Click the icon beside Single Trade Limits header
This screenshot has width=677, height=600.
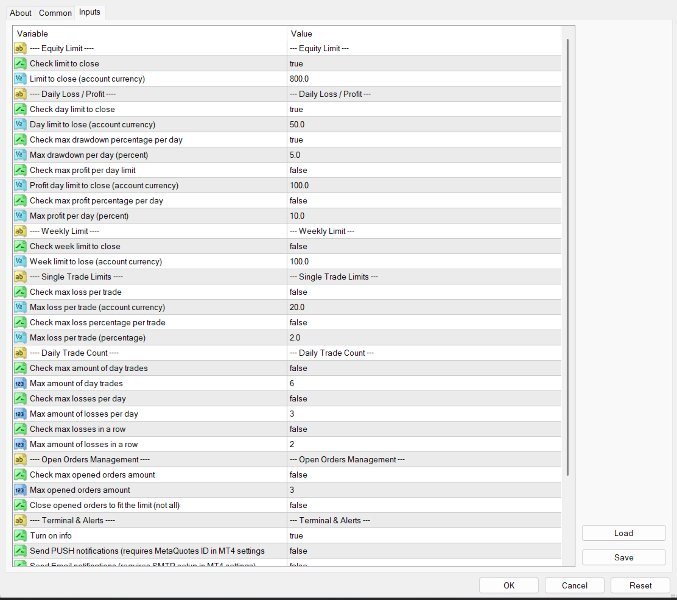click(20, 276)
